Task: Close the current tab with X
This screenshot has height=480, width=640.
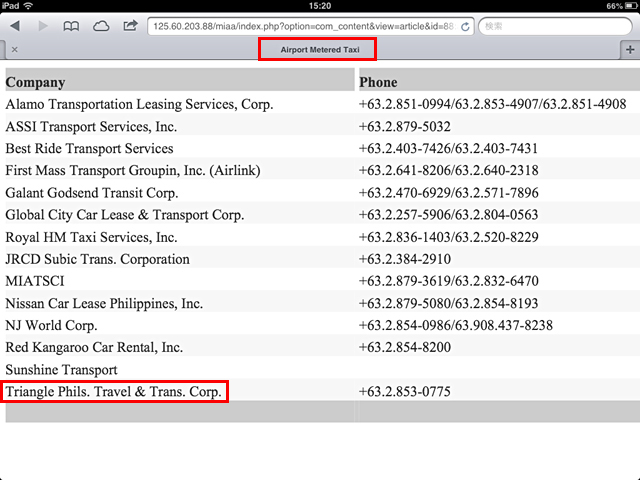Action: coord(14,49)
